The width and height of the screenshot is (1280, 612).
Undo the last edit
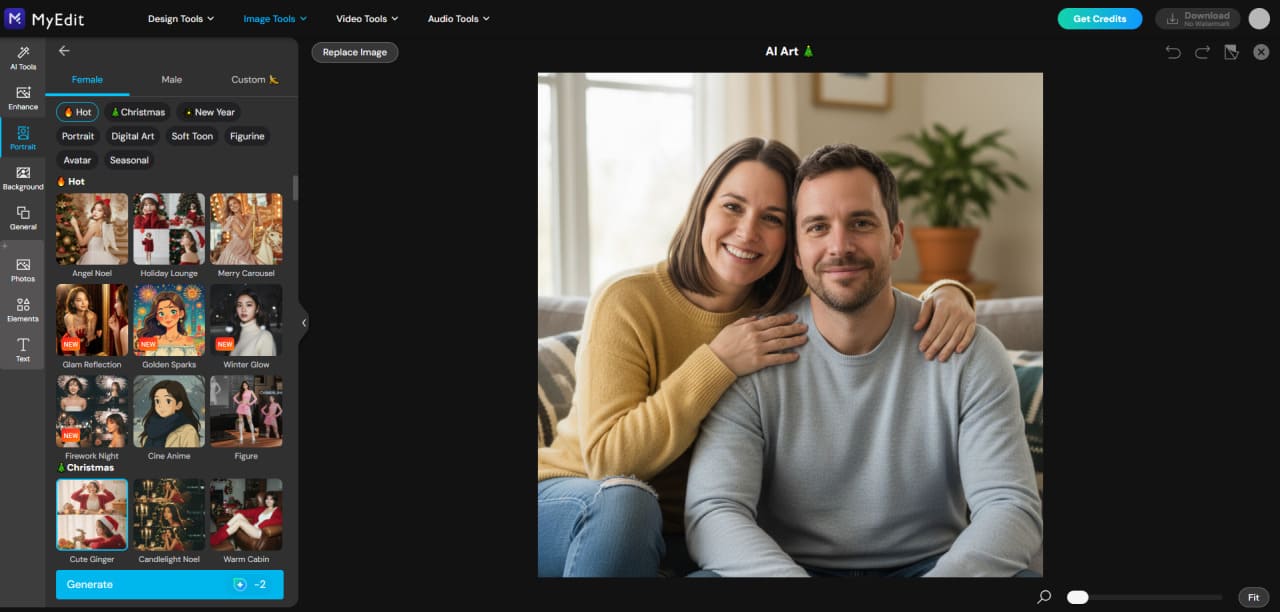1172,51
